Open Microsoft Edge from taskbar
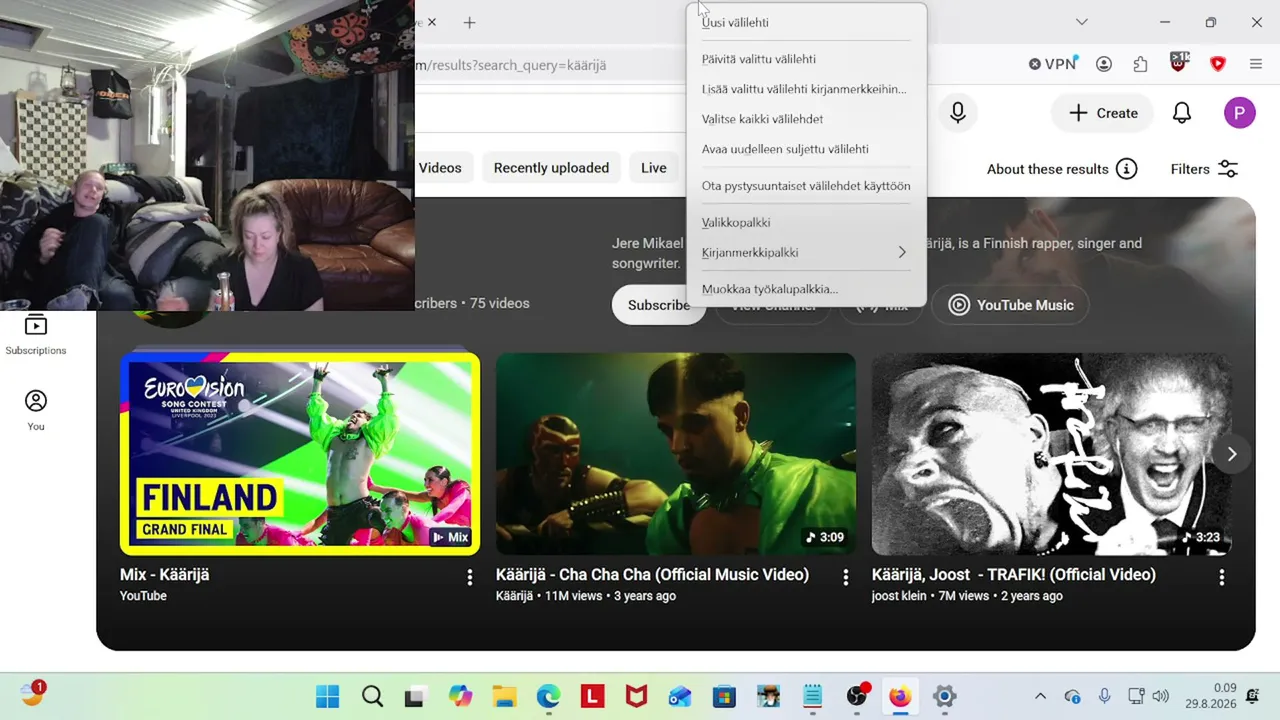The image size is (1280, 720). [x=548, y=696]
